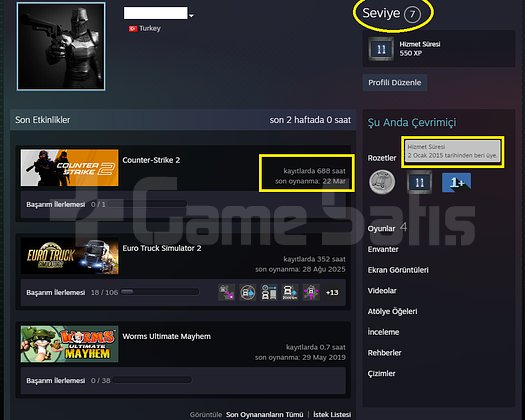Open the İstek Listesi wishlist link
Image resolution: width=525 pixels, height=420 pixels.
coord(332,415)
